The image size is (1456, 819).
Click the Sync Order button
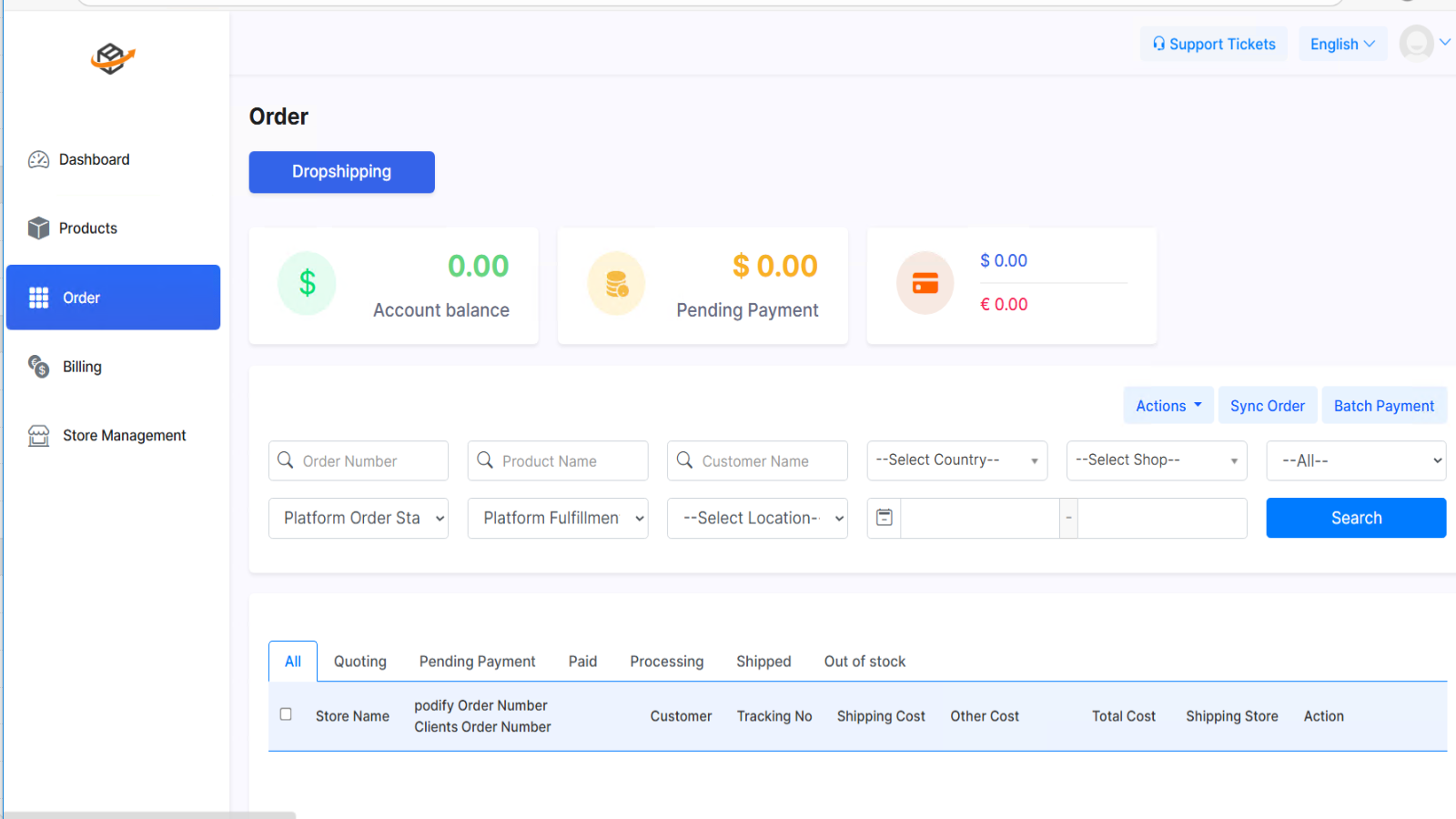point(1268,406)
